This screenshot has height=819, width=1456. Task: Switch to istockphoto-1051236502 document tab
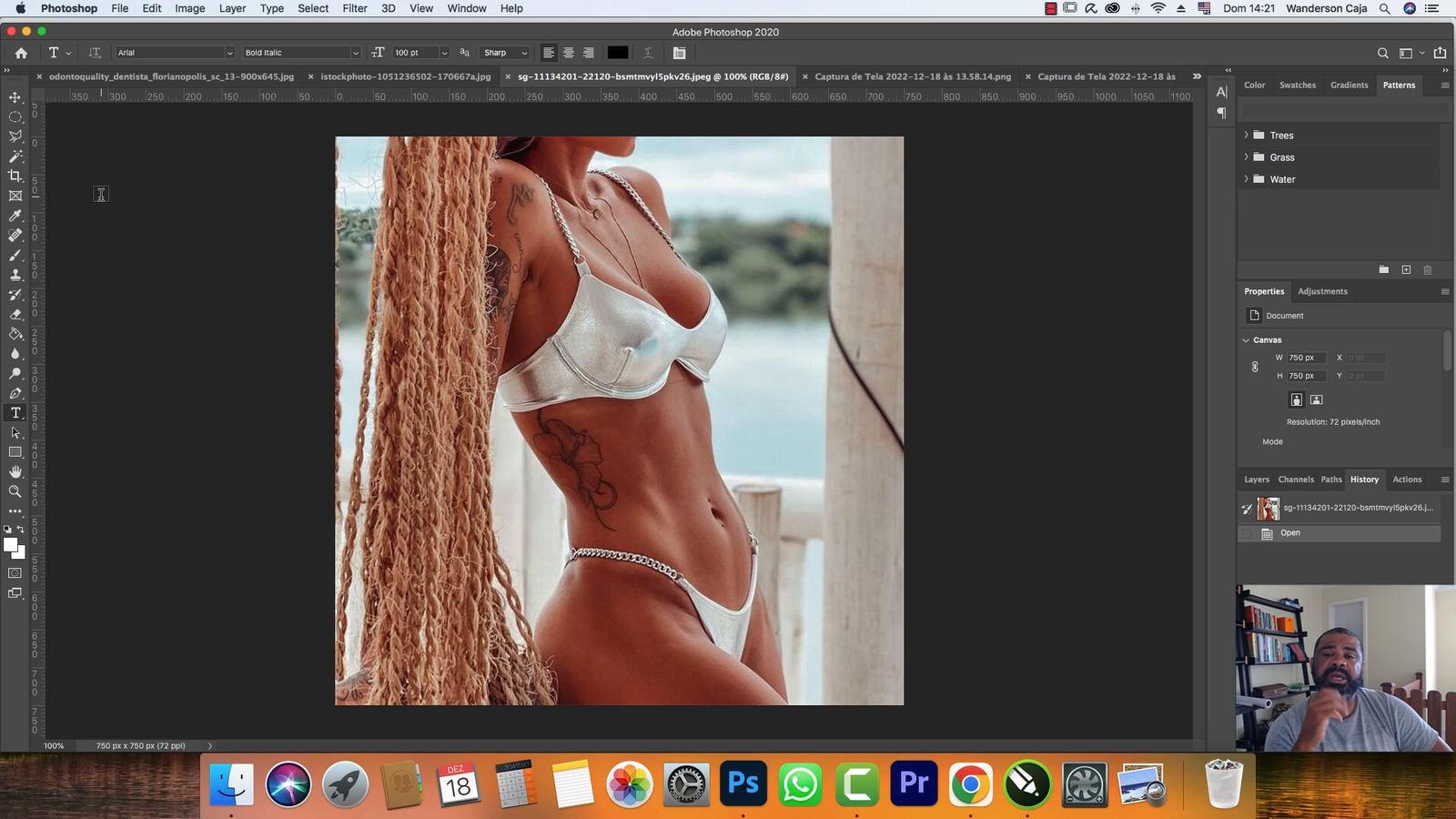point(406,76)
